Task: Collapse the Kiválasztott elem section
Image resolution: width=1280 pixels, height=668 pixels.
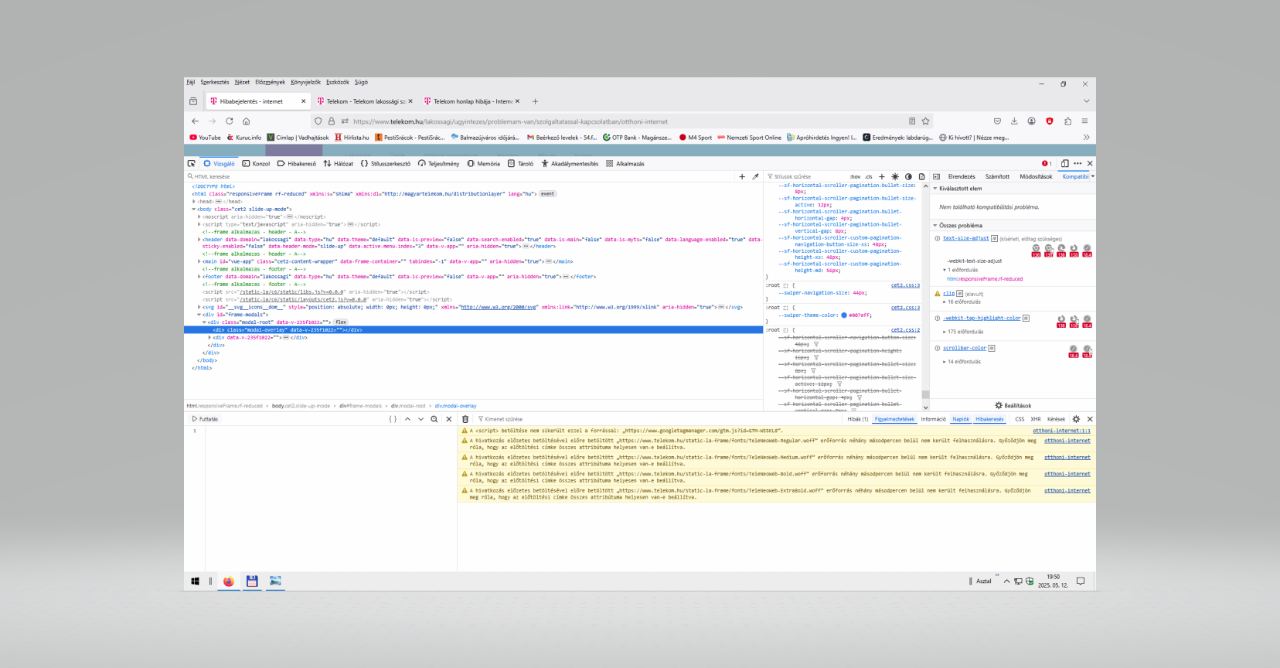Action: [x=935, y=188]
